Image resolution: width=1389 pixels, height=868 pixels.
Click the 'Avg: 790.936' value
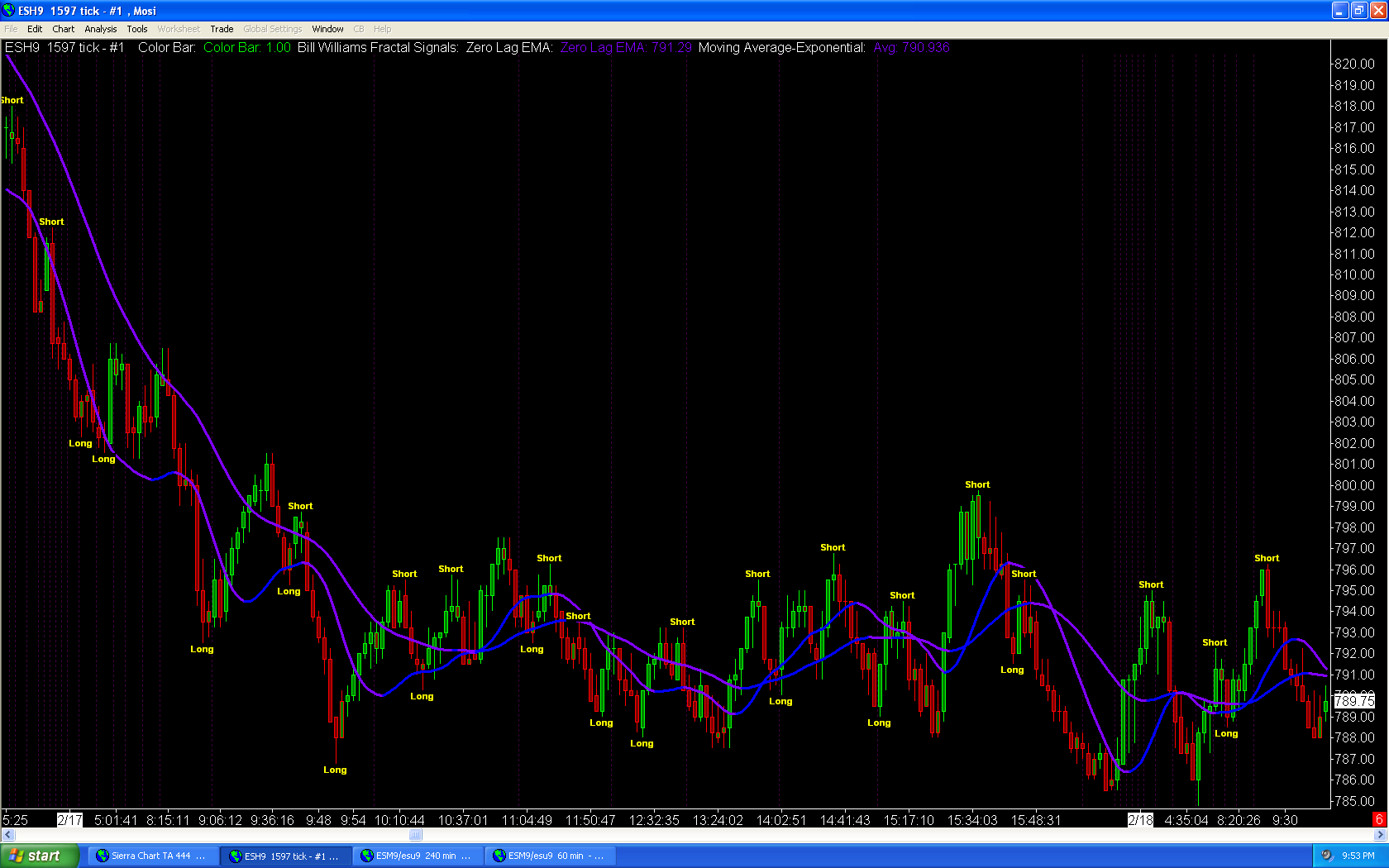click(x=911, y=48)
